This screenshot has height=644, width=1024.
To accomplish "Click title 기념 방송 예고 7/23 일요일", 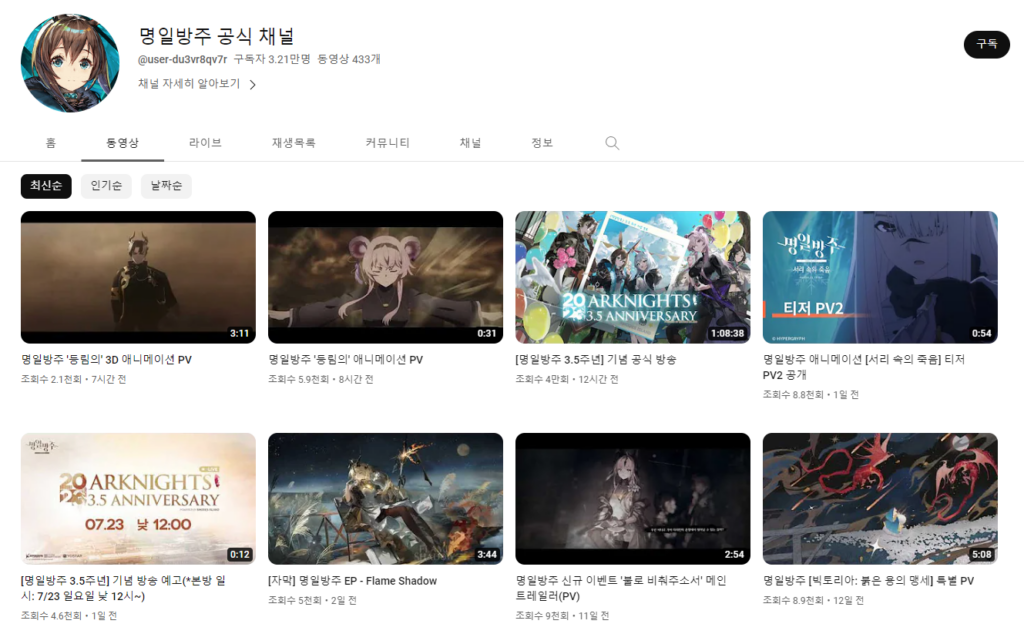I will pos(123,588).
